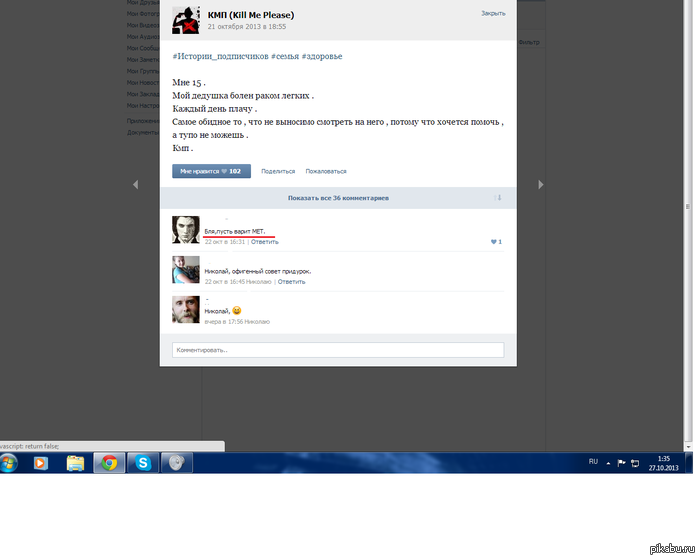Open the Chrome browser taskbar icon
Viewport: 700px width, 560px height.
[109, 463]
